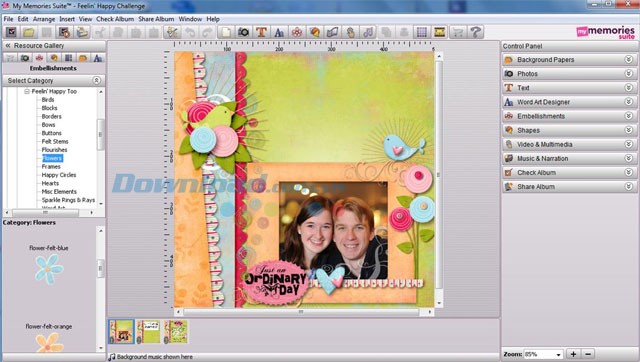The height and width of the screenshot is (362, 640).
Task: Click the yellow filmstrip toolbar icon
Action: 440,32
